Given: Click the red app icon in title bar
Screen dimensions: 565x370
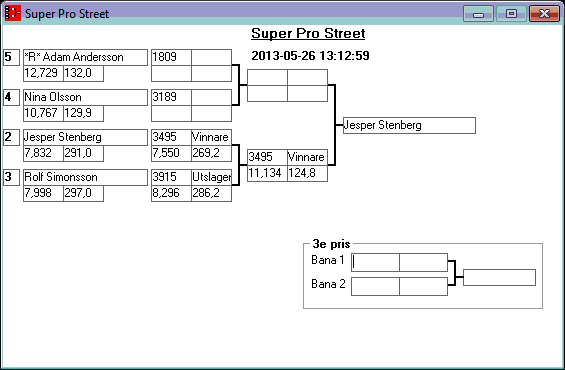Looking at the screenshot, I should (13, 13).
